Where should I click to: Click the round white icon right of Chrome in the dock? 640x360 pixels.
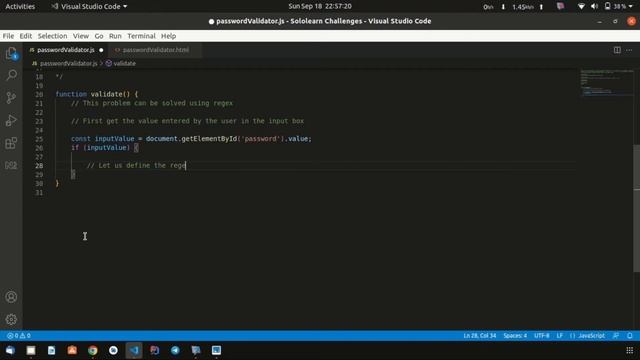click(x=113, y=350)
